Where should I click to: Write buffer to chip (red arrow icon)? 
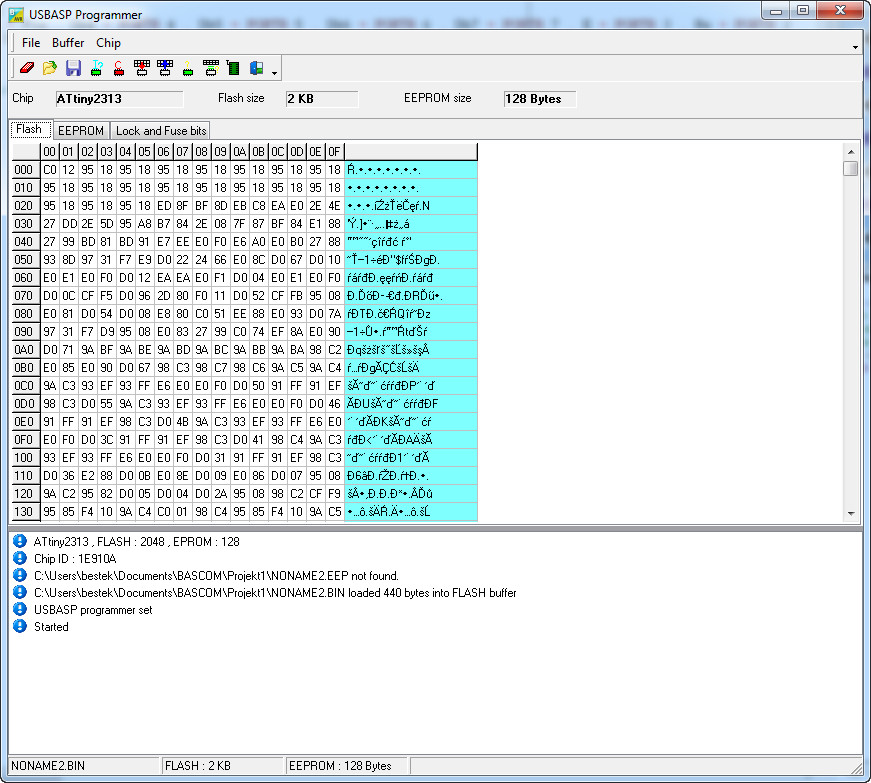pos(142,68)
